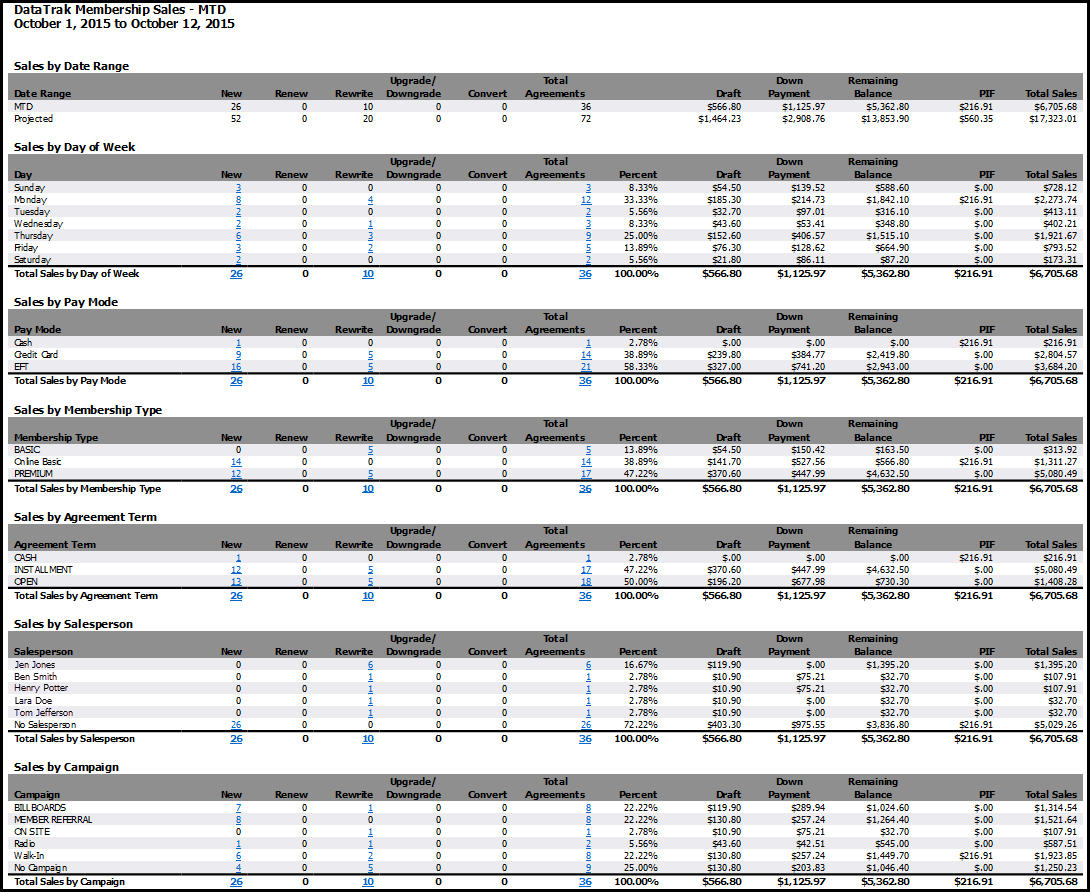The height and width of the screenshot is (892, 1090).
Task: Click Total Sales by Campaign Rewrite total
Action: (368, 882)
